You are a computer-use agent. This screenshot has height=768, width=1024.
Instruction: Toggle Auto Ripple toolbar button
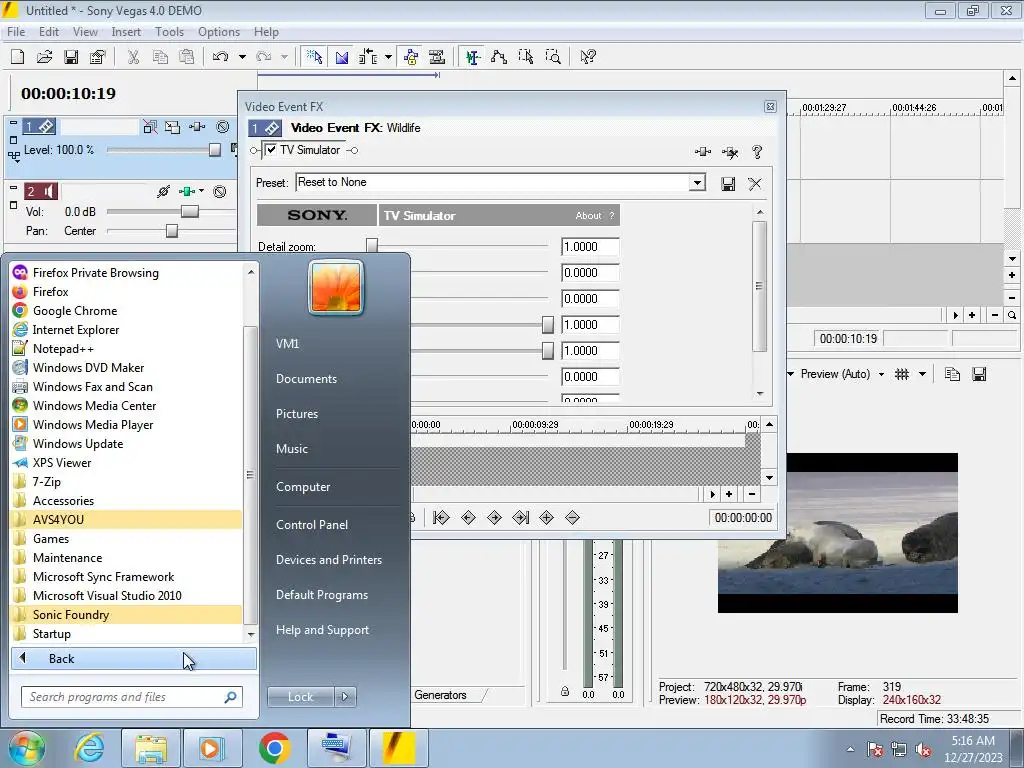tap(369, 57)
